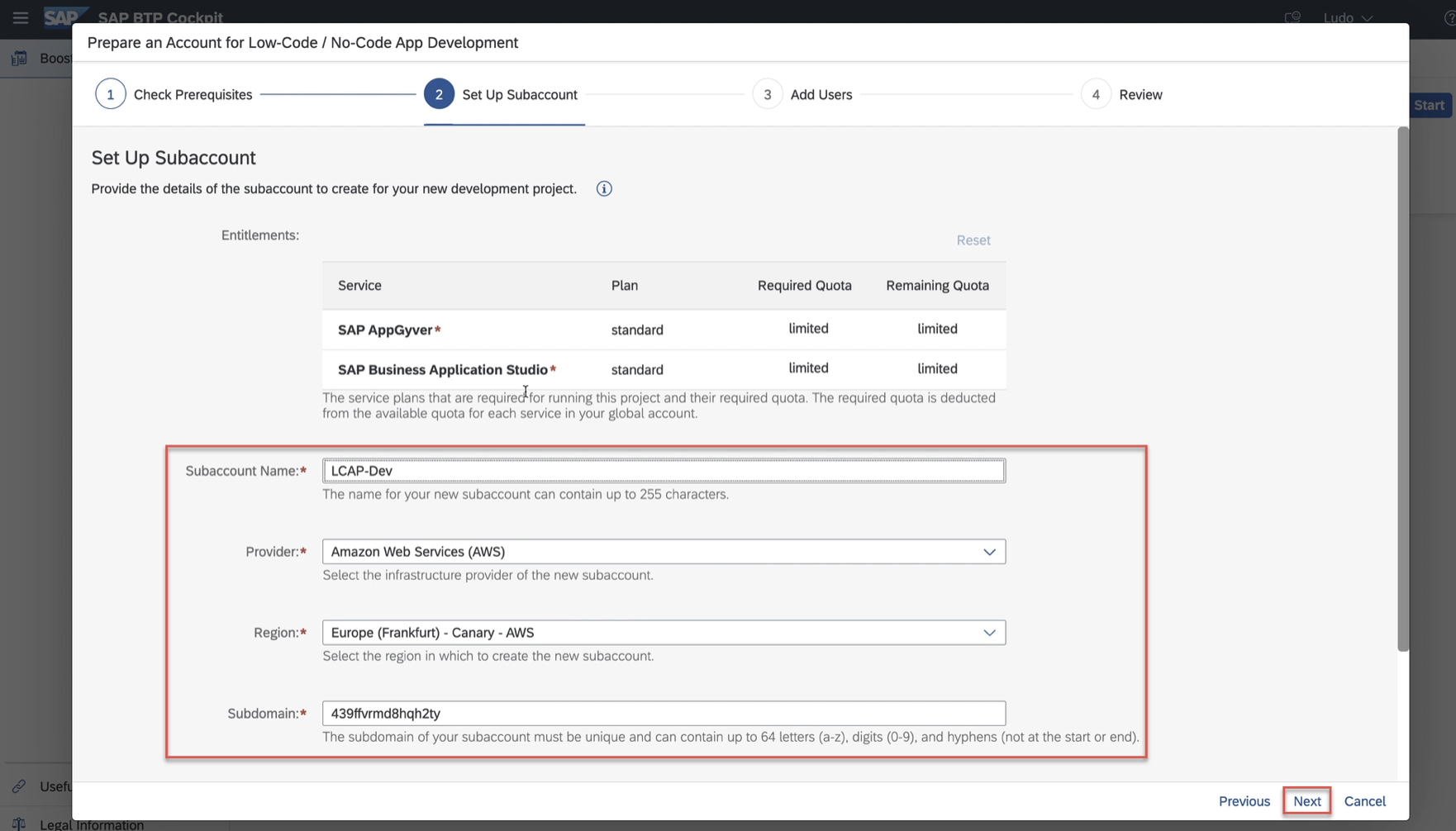The image size is (1456, 831).
Task: Click the Subaccount Name input field
Action: (x=664, y=471)
